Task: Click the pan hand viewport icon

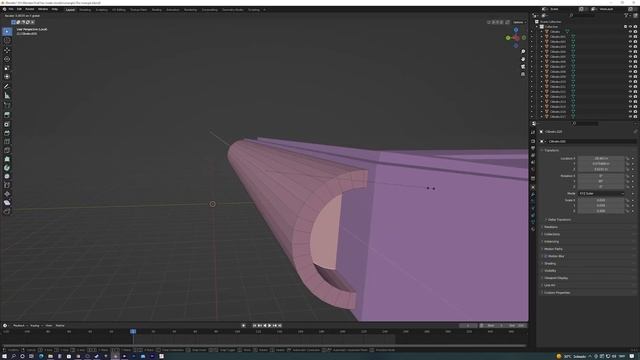Action: [523, 59]
